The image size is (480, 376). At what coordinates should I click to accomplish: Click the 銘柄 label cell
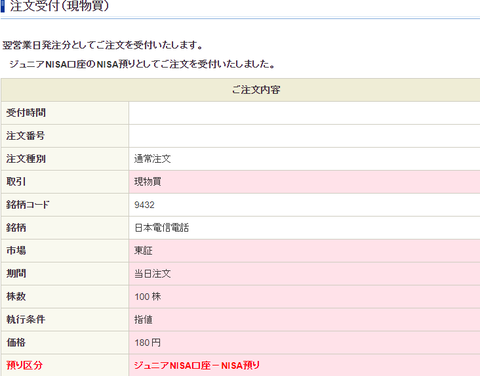point(65,228)
